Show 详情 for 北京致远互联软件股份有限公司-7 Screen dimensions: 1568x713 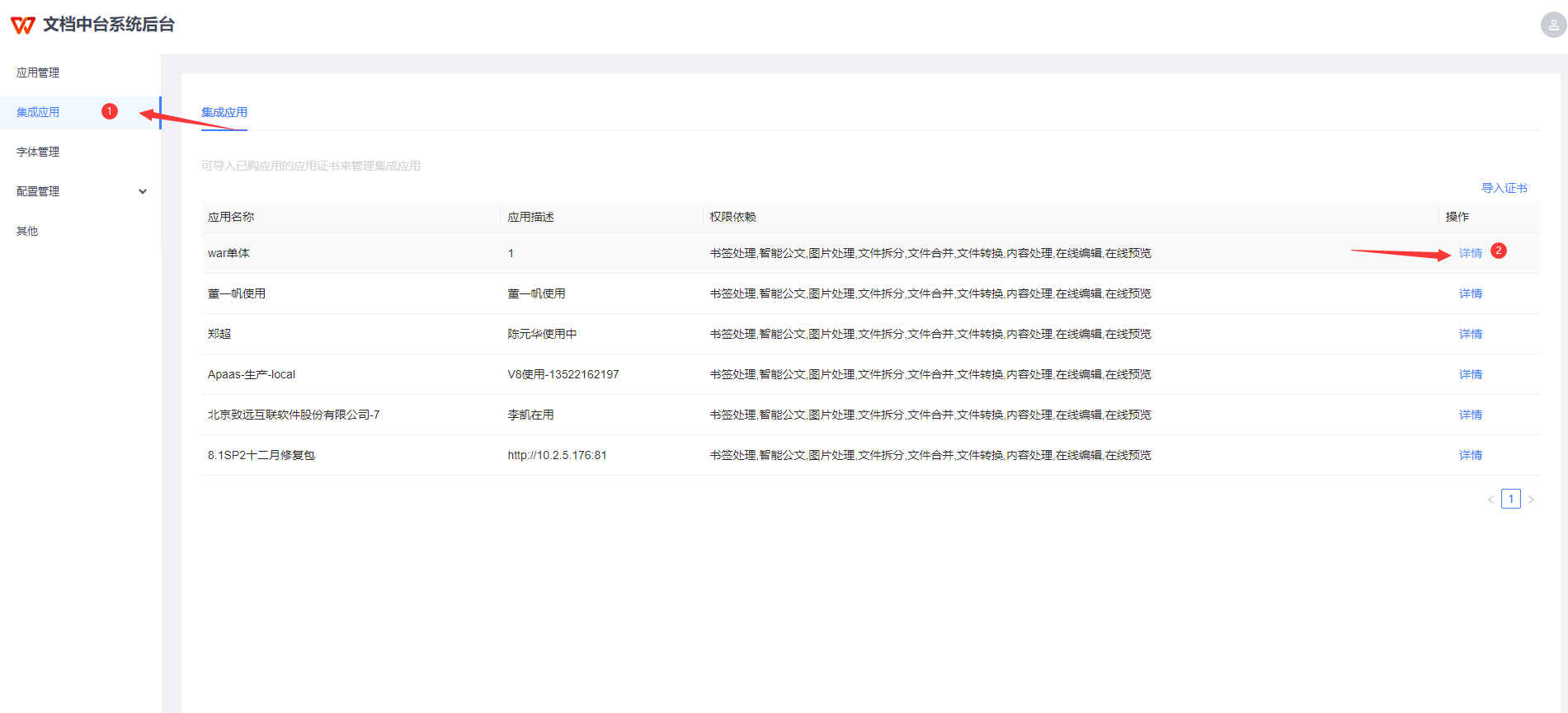tap(1470, 415)
